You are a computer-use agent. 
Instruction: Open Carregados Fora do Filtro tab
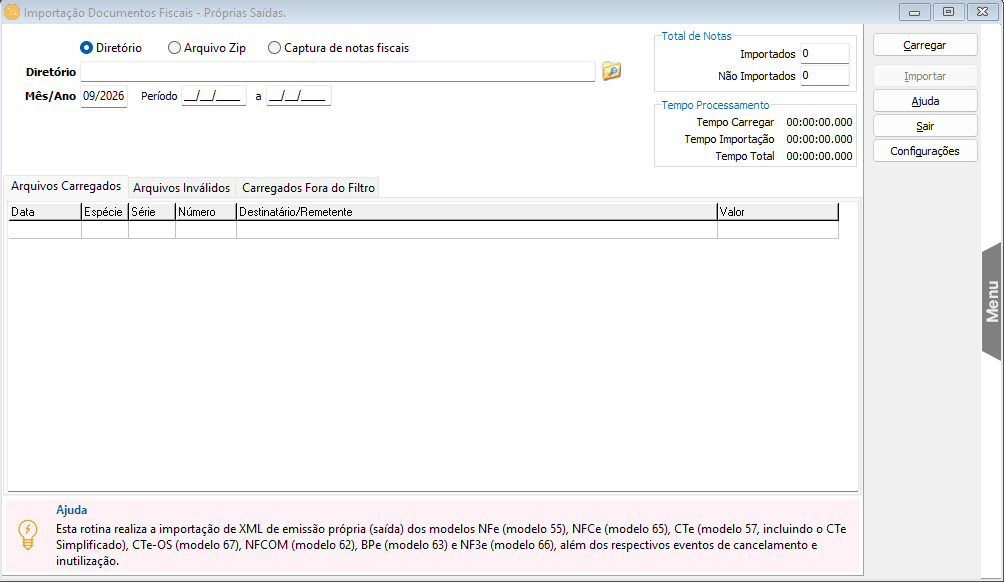pos(308,188)
